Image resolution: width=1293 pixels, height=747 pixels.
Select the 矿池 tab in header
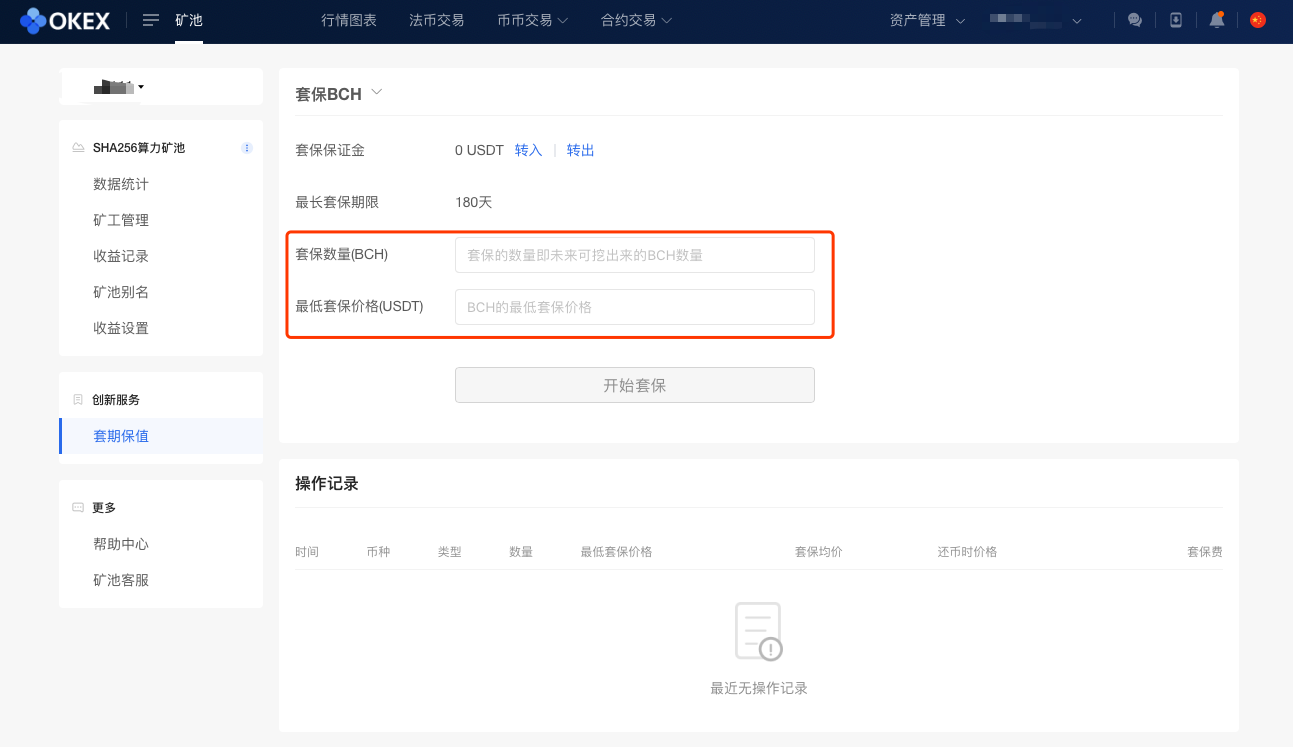tap(189, 20)
